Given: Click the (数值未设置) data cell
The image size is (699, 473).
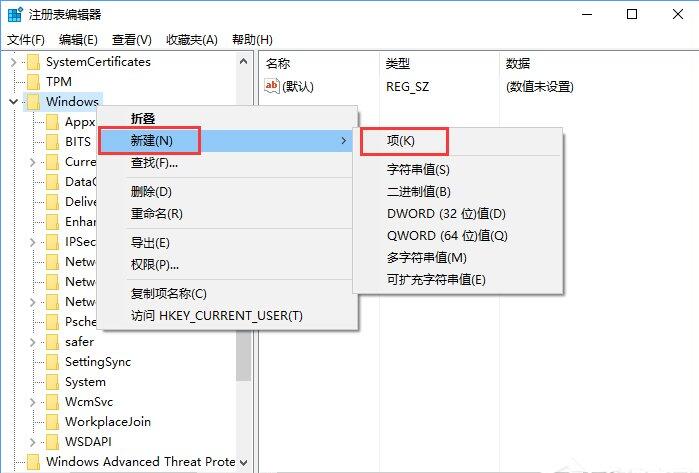Looking at the screenshot, I should point(539,86).
